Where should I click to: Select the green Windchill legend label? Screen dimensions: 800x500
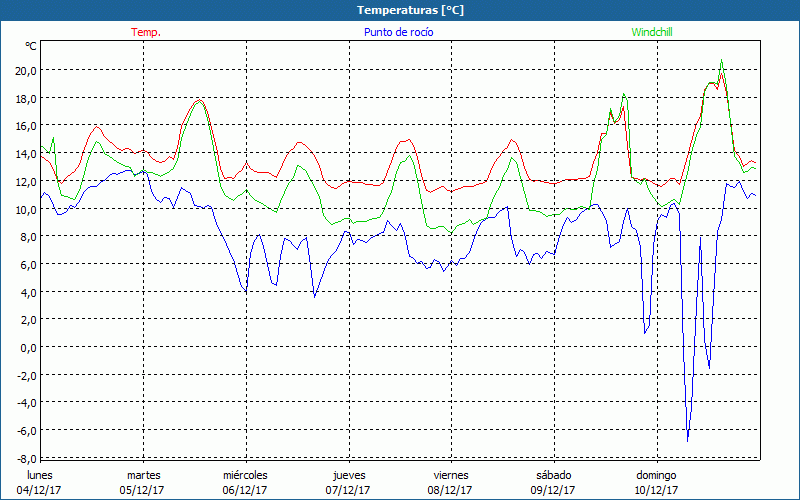click(x=651, y=32)
